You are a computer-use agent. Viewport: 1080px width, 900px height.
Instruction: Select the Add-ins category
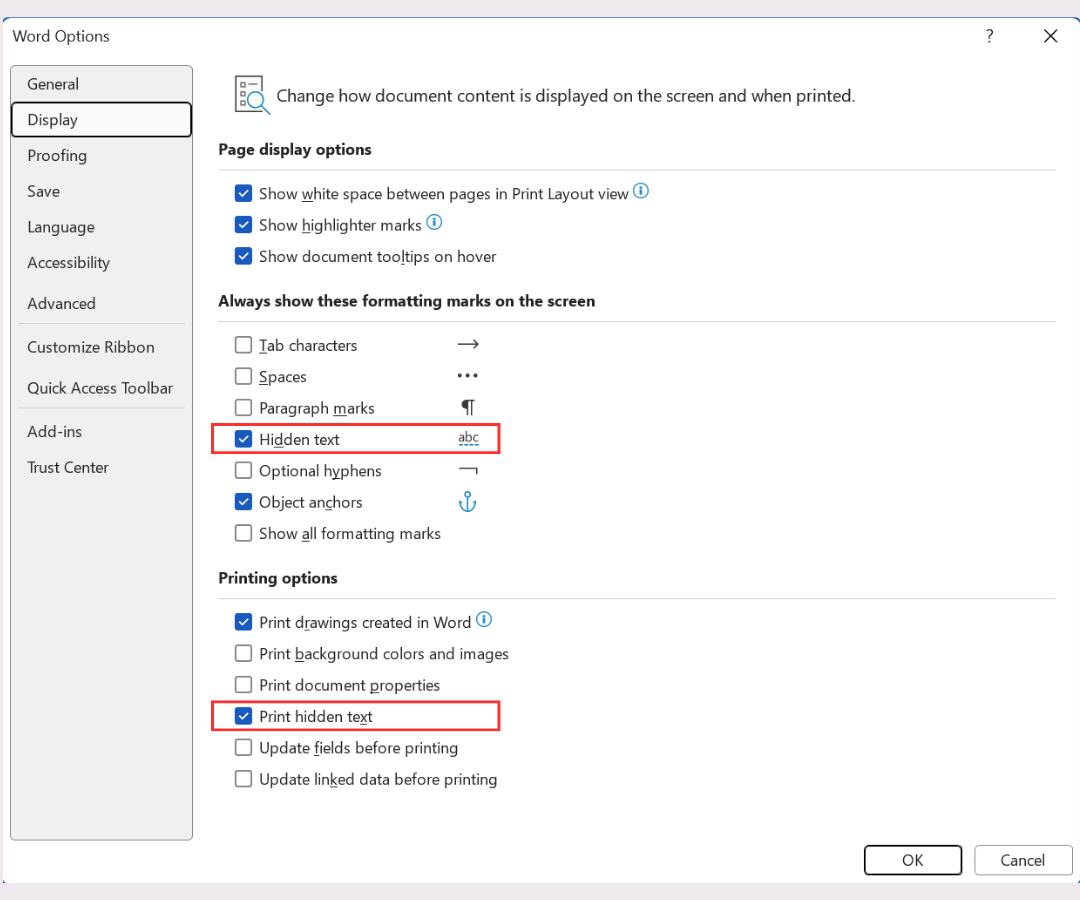pyautogui.click(x=101, y=432)
